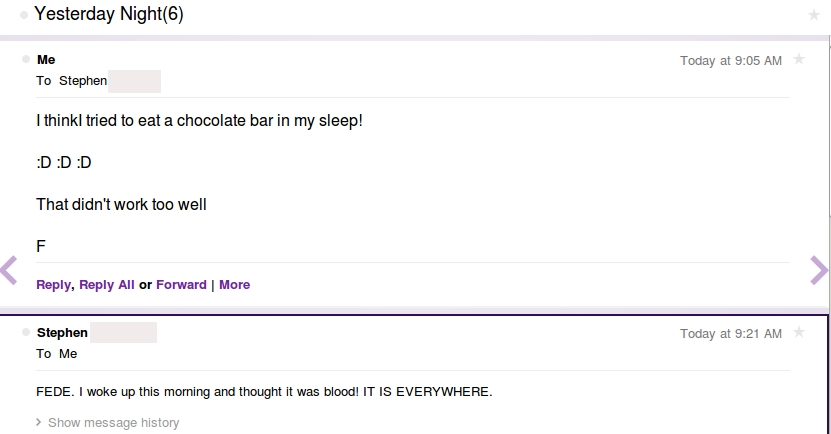831x434 pixels.
Task: Go to previous conversation with left arrow
Action: tap(9, 270)
